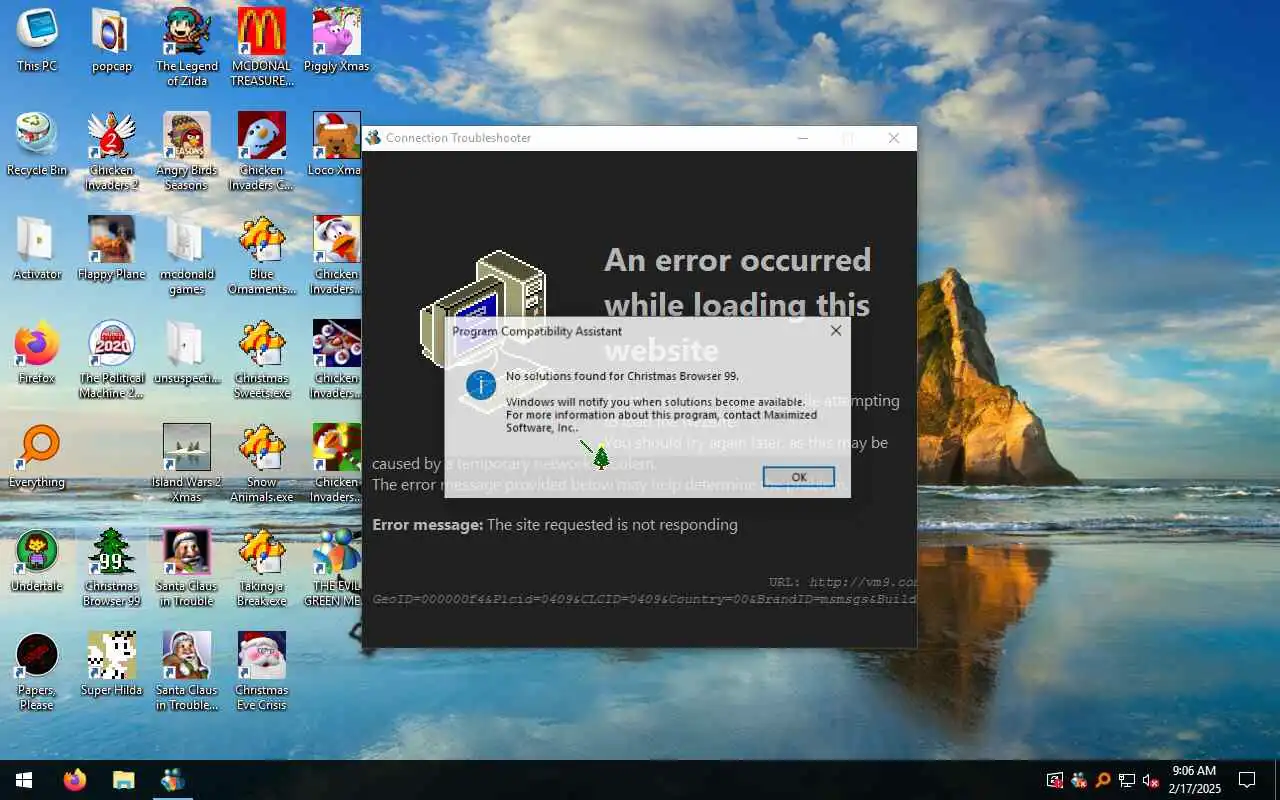Screen dimensions: 1280x800
Task: Click the Everything magnifier tray icon
Action: [x=1103, y=780]
